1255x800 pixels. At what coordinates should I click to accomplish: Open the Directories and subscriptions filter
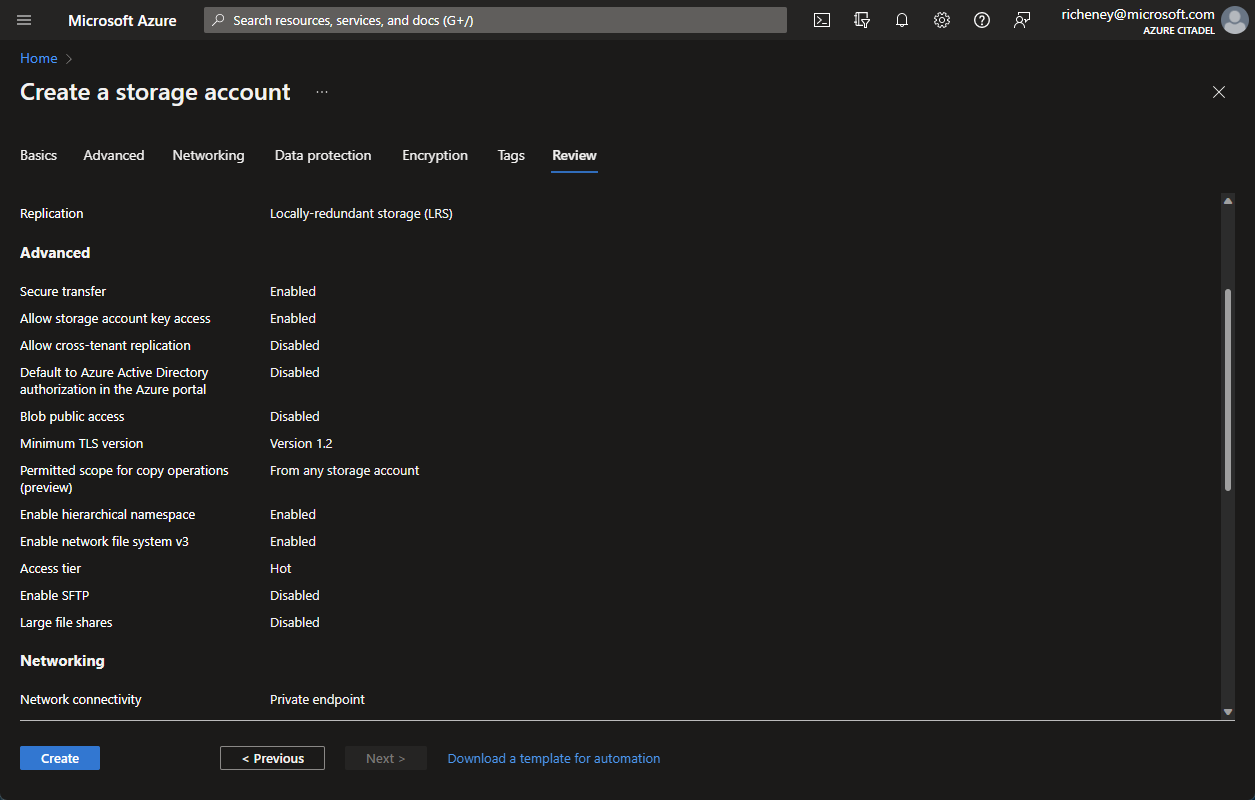tap(861, 20)
